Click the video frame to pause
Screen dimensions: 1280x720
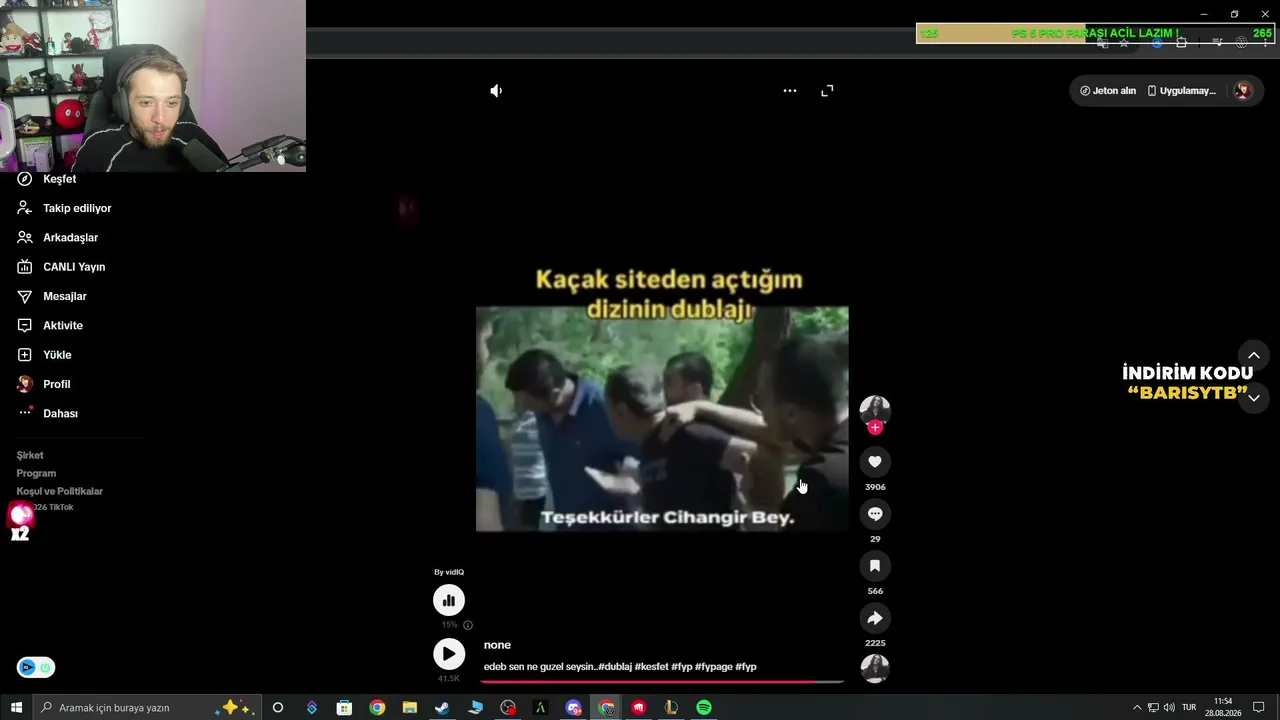(x=662, y=418)
